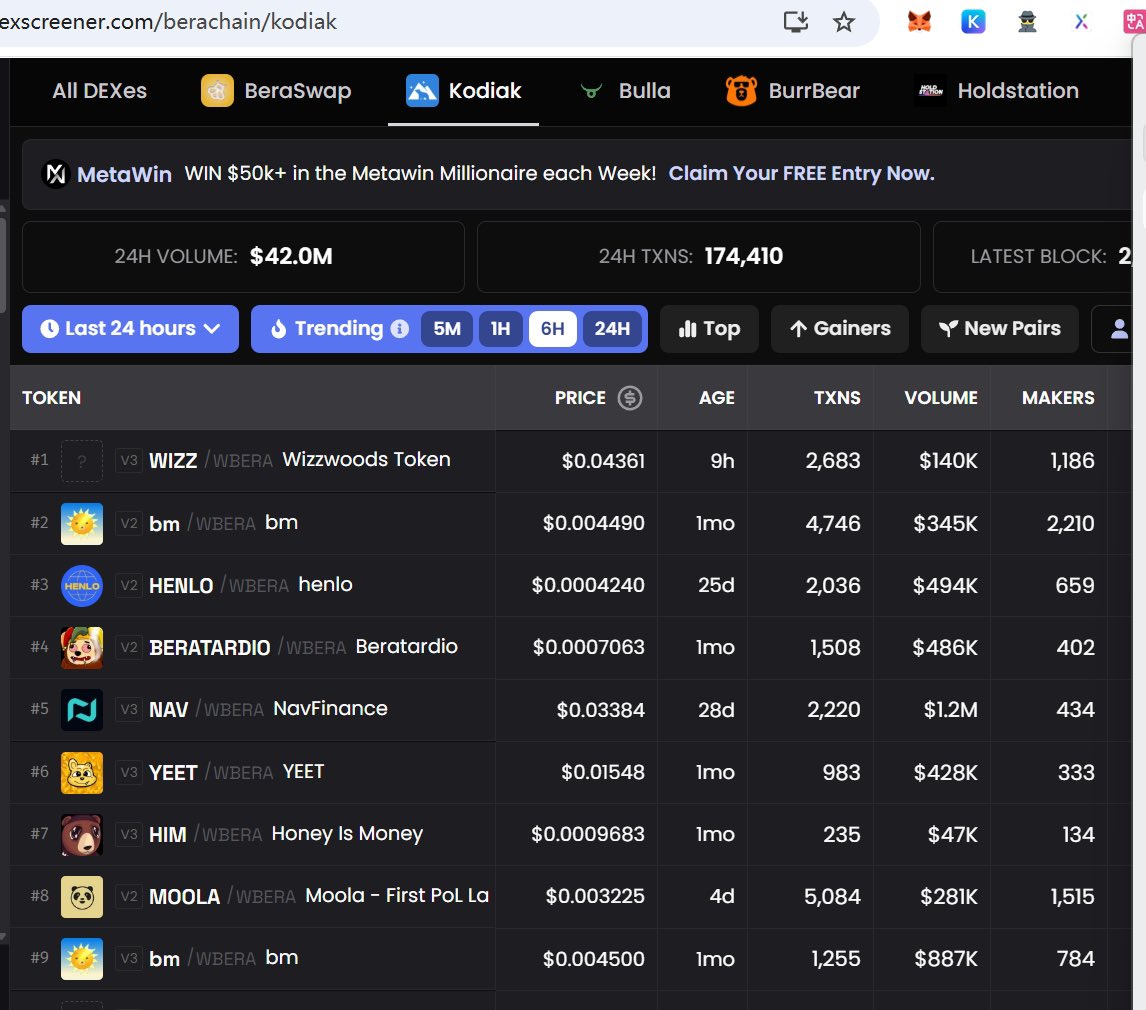Click Claim Your FREE Entry Now link
The image size is (1146, 1010).
(802, 173)
